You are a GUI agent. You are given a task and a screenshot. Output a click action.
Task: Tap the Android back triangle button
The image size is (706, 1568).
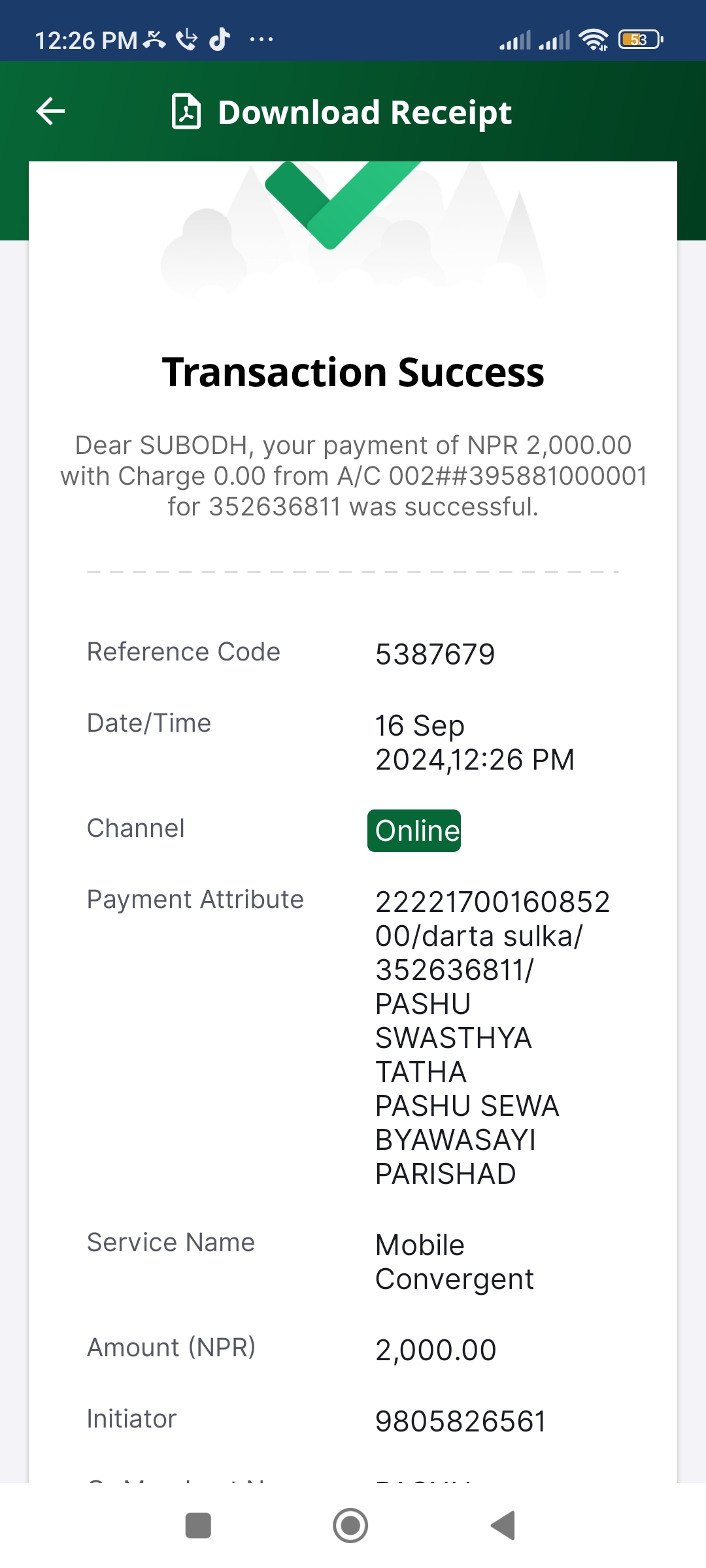pyautogui.click(x=503, y=1526)
